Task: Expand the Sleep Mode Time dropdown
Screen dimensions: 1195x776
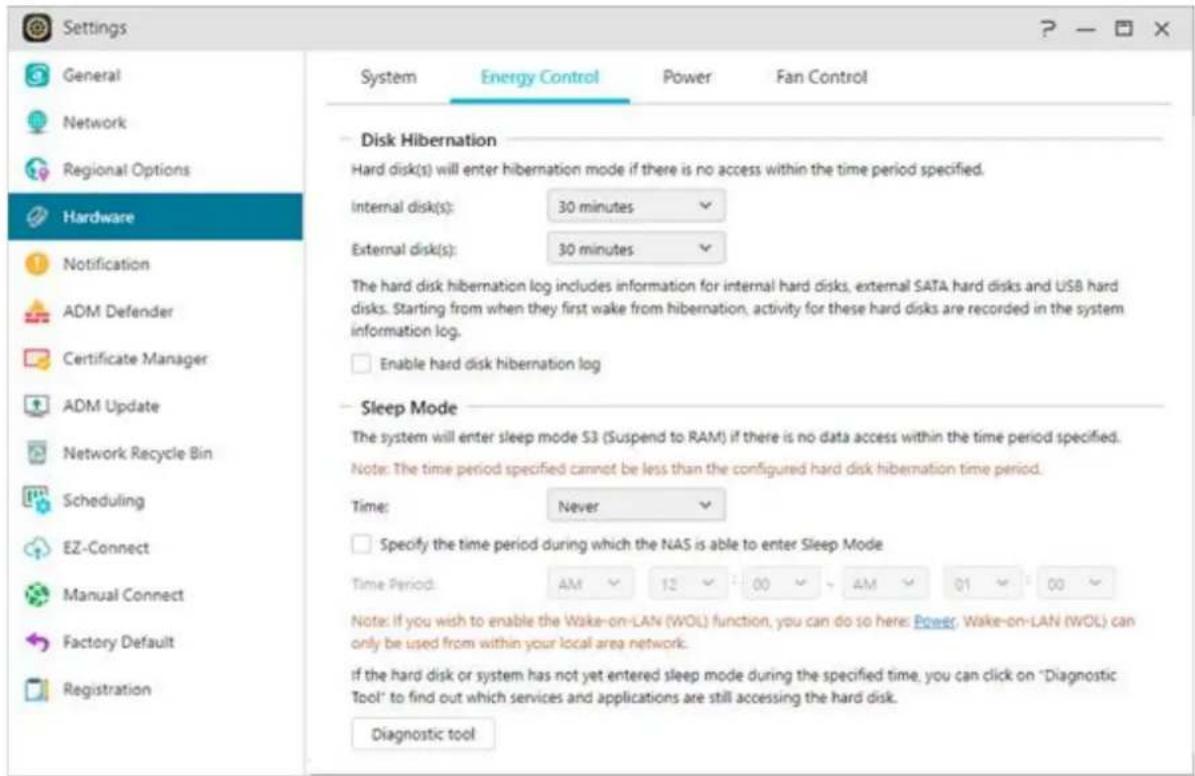Action: [635, 506]
